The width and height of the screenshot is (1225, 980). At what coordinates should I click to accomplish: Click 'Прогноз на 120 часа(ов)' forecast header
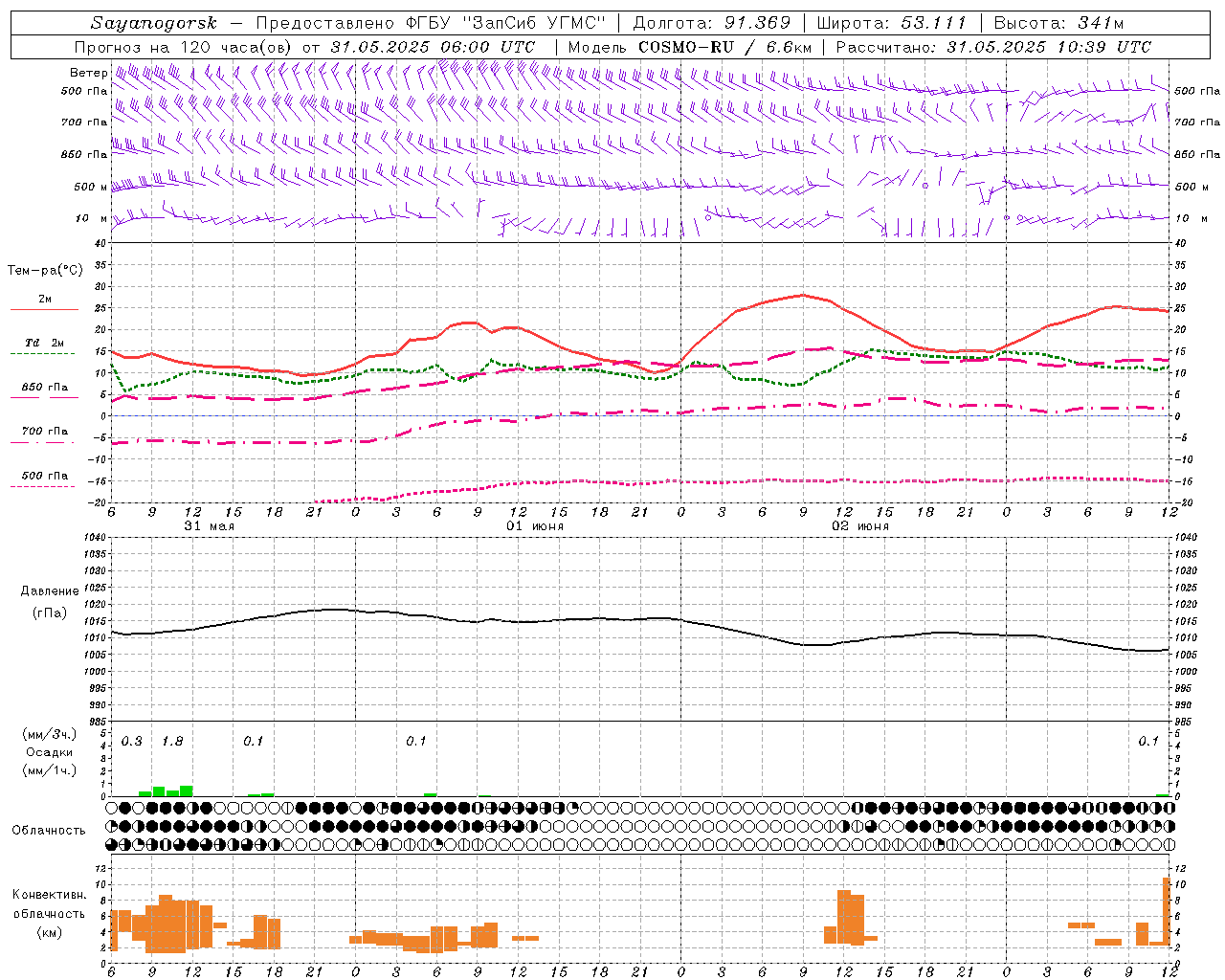[x=185, y=47]
